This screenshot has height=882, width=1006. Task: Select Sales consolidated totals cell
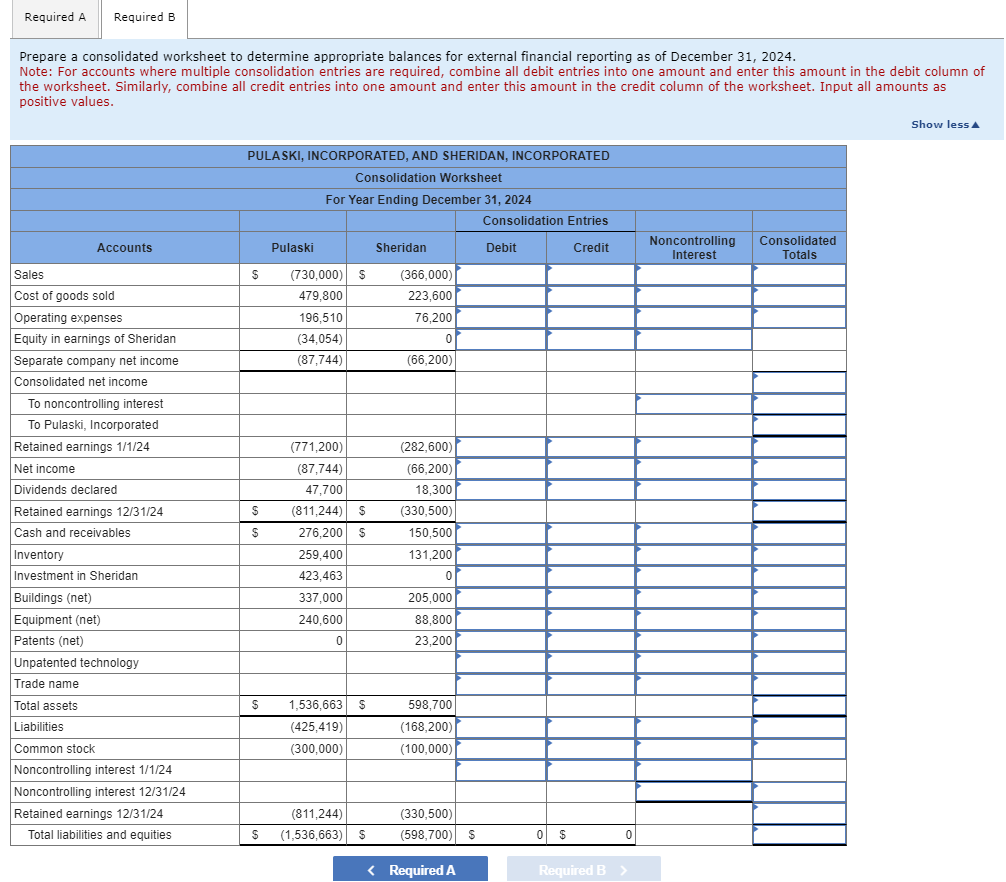(x=799, y=275)
